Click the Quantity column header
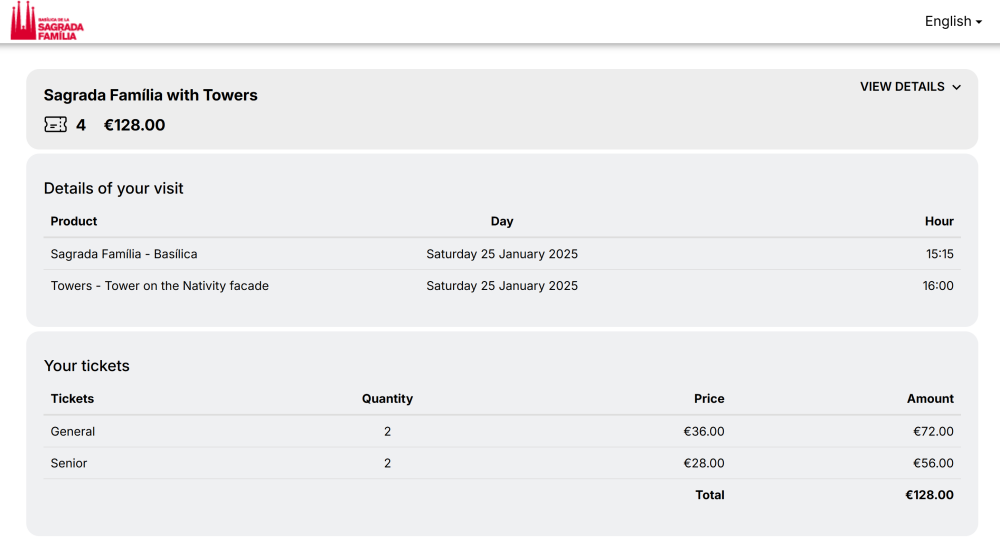Screen dimensions: 1000x543 click(x=387, y=399)
